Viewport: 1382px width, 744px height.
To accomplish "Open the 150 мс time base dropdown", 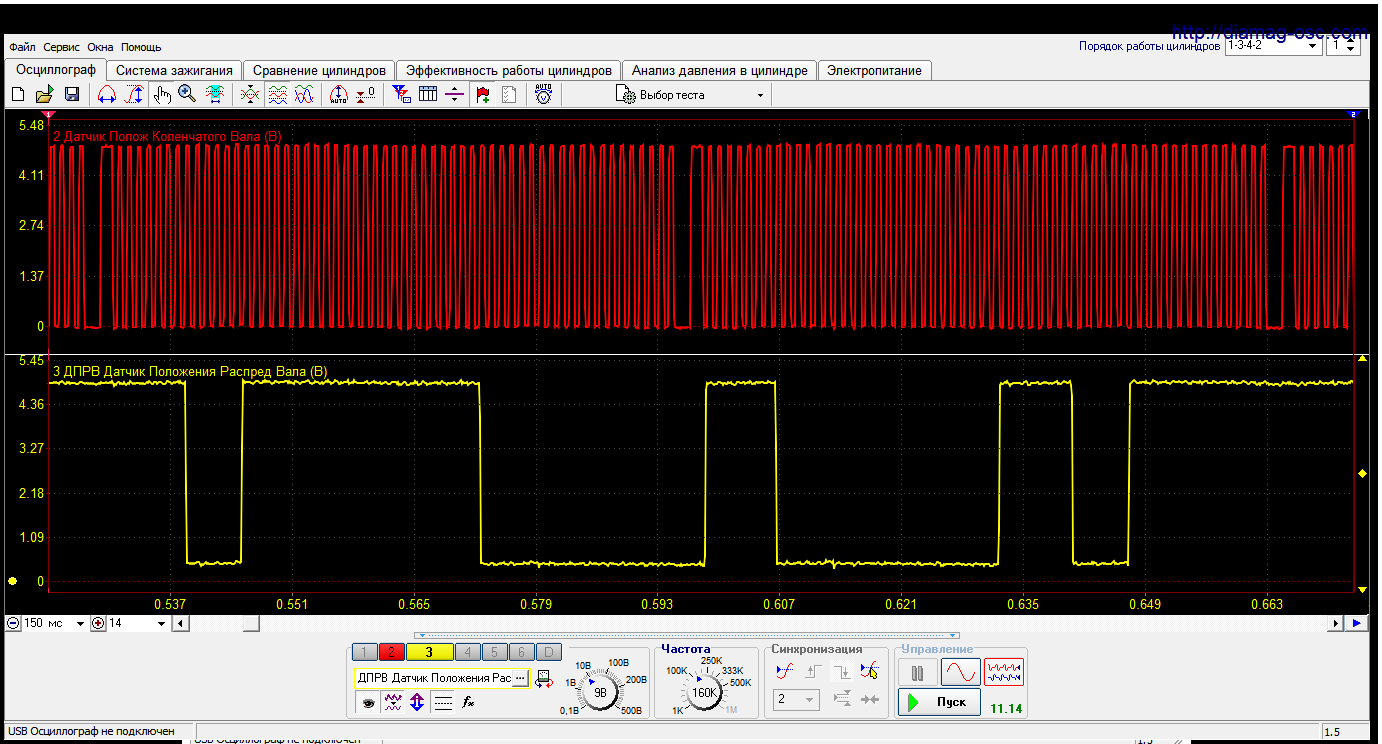I will point(80,623).
